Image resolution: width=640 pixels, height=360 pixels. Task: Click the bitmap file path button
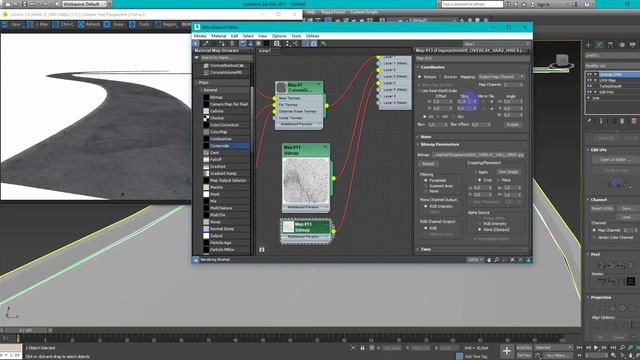478,155
